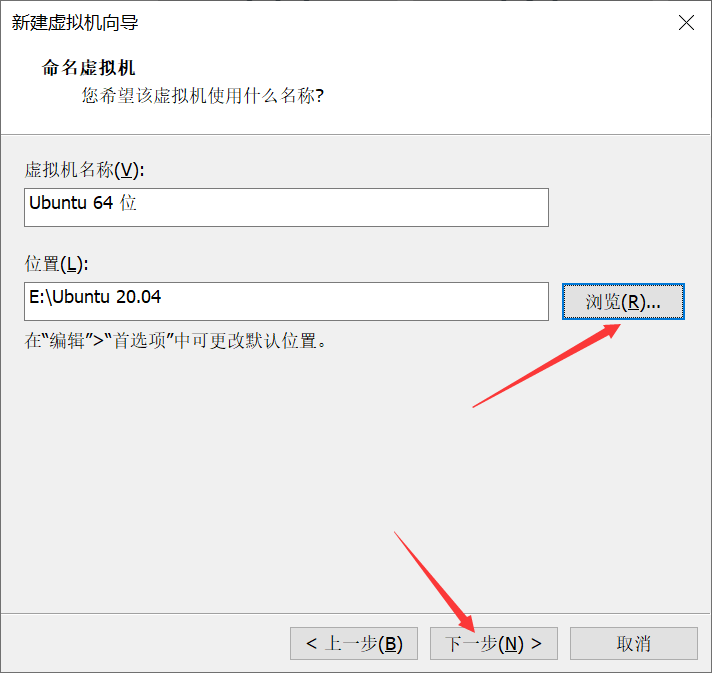Image resolution: width=712 pixels, height=673 pixels.
Task: Click the 新建虚拟机向导 title bar text
Action: (x=75, y=23)
